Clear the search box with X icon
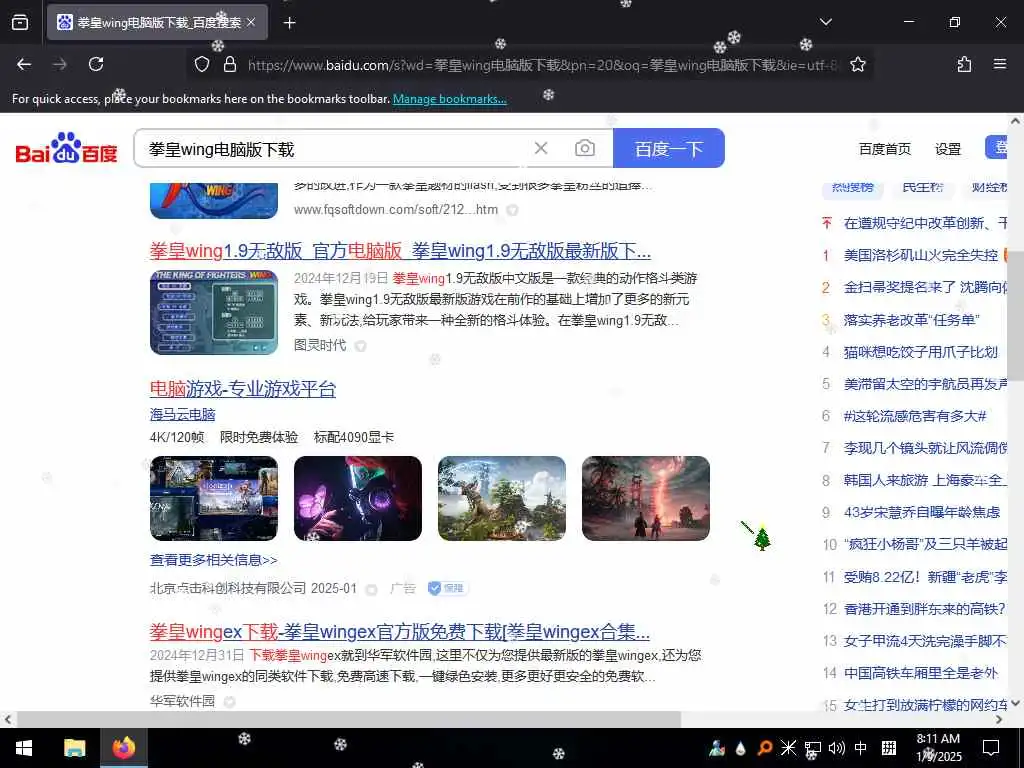The height and width of the screenshot is (768, 1024). [541, 148]
